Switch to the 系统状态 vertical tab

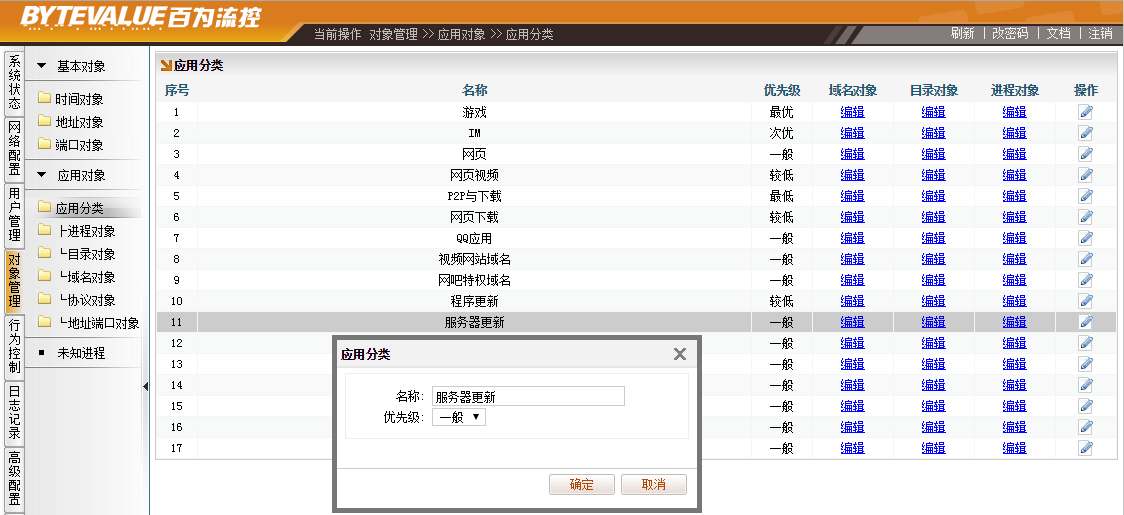click(x=14, y=82)
